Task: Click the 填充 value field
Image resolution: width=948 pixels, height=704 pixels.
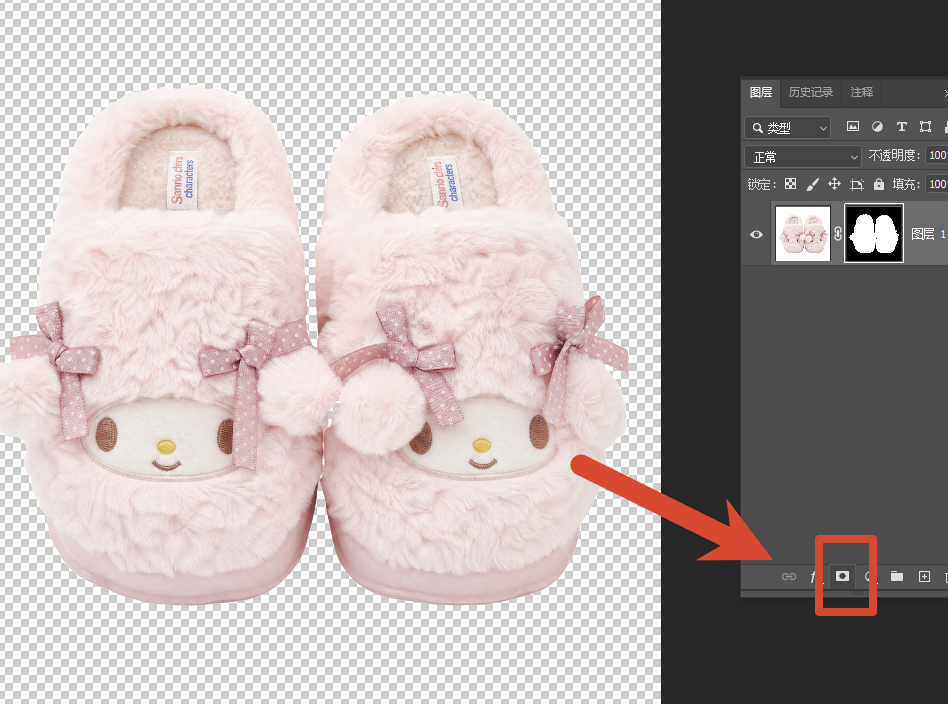Action: click(937, 184)
